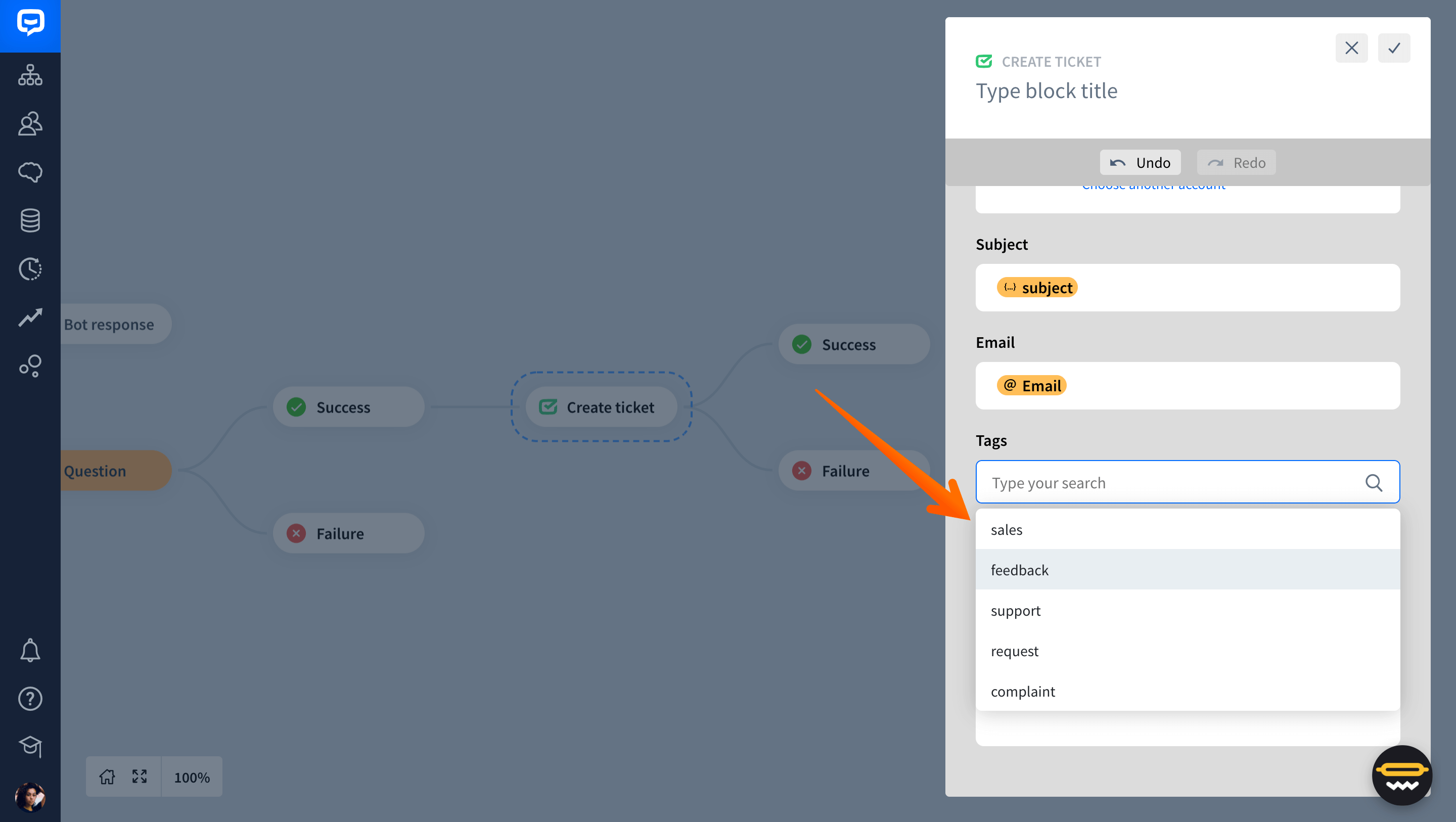Open the help question-mark icon

click(30, 699)
